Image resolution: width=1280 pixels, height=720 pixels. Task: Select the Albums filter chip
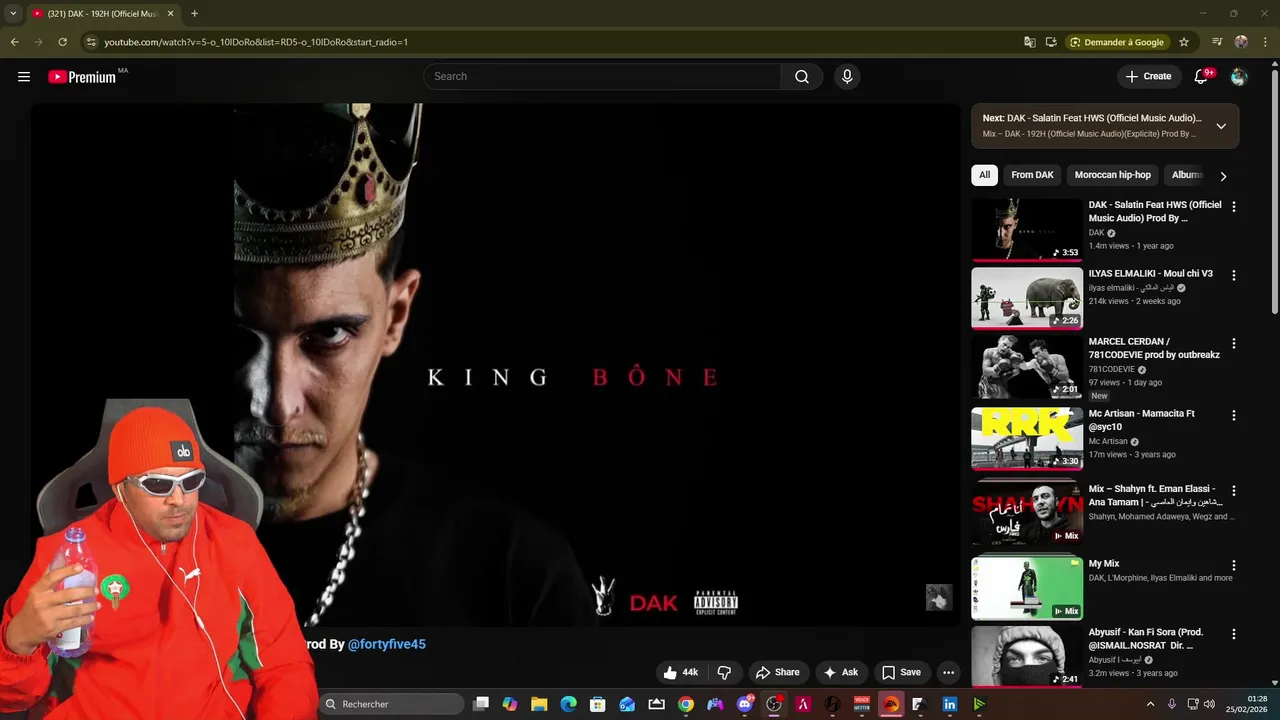pos(1186,175)
